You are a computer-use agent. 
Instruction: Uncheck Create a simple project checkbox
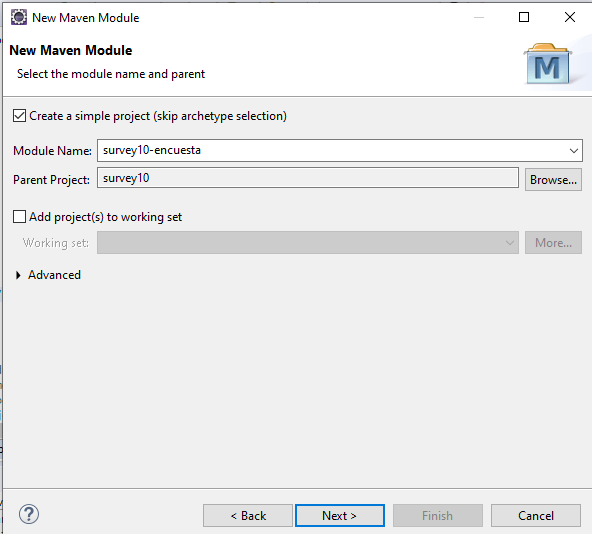pos(19,116)
